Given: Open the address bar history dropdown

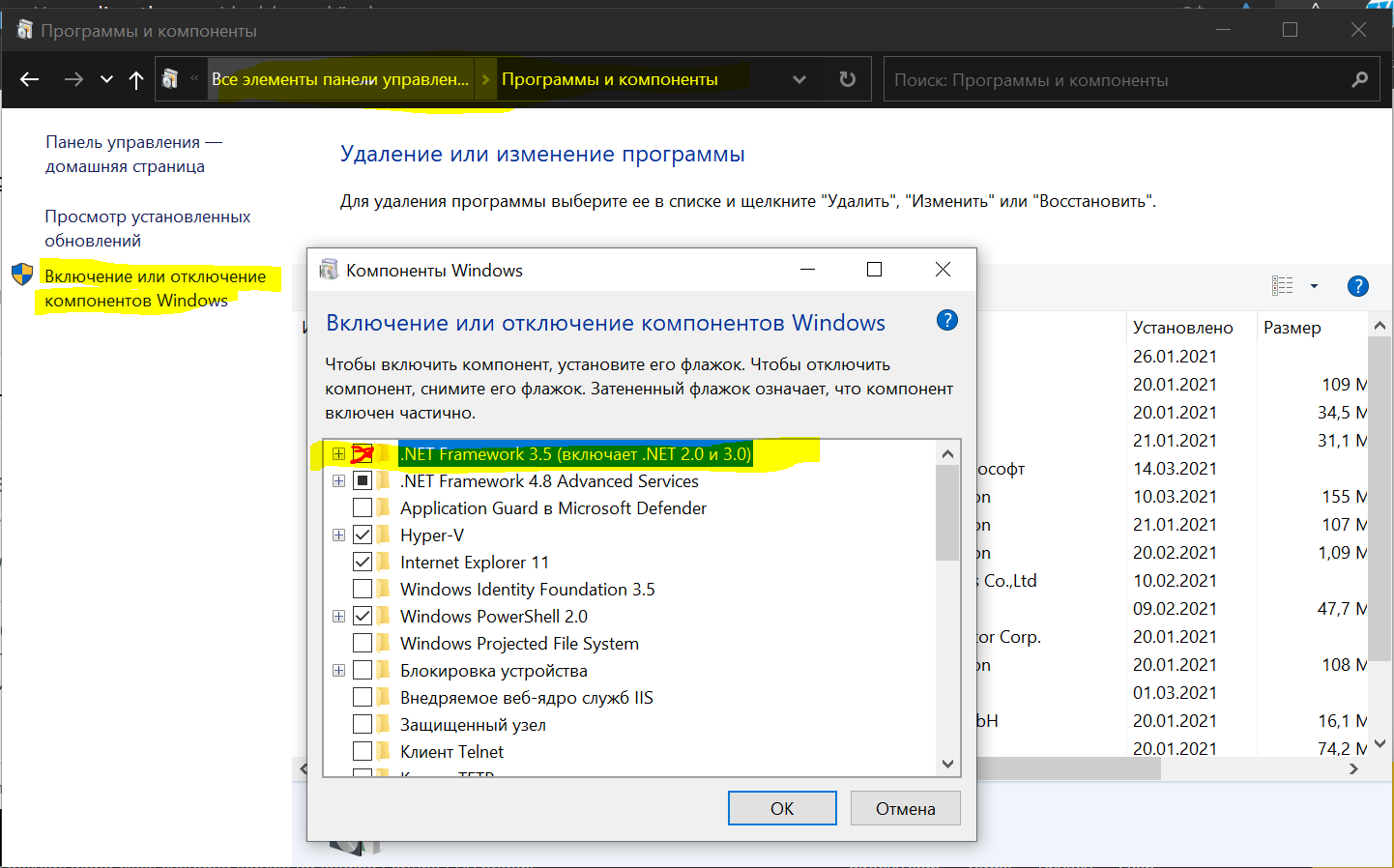Looking at the screenshot, I should click(x=799, y=79).
